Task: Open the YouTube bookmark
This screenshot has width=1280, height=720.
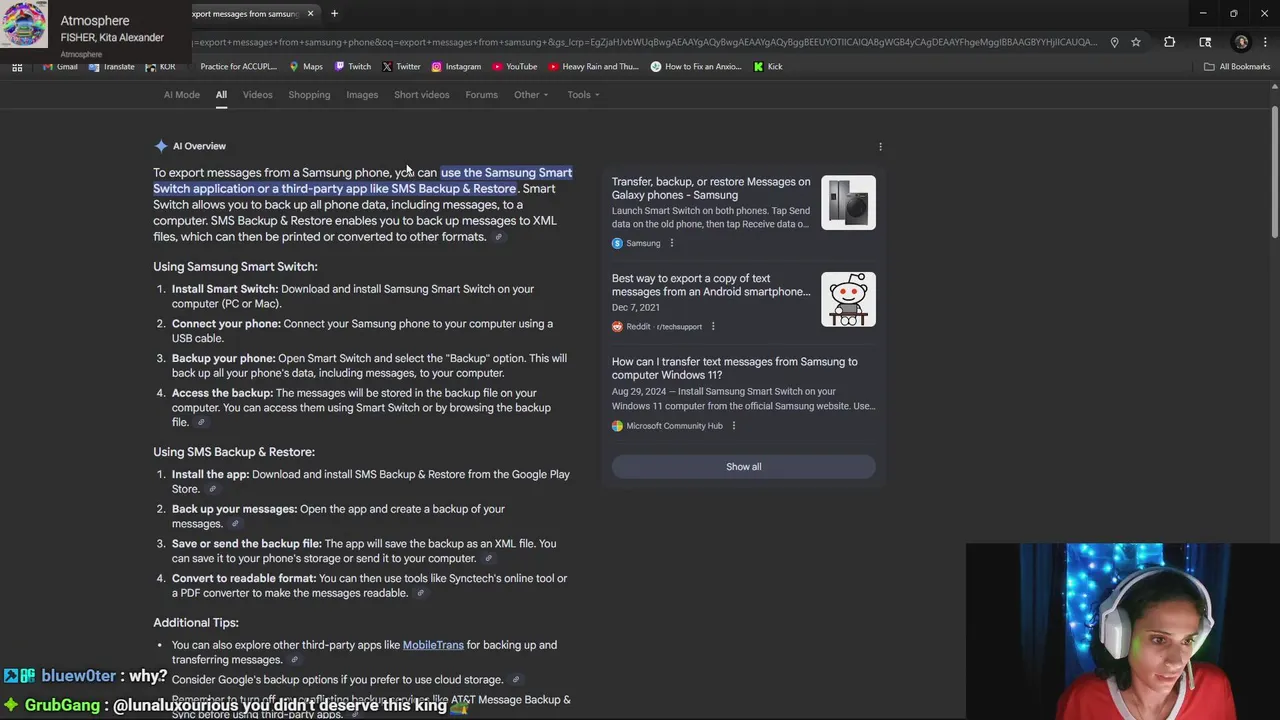Action: pyautogui.click(x=514, y=67)
